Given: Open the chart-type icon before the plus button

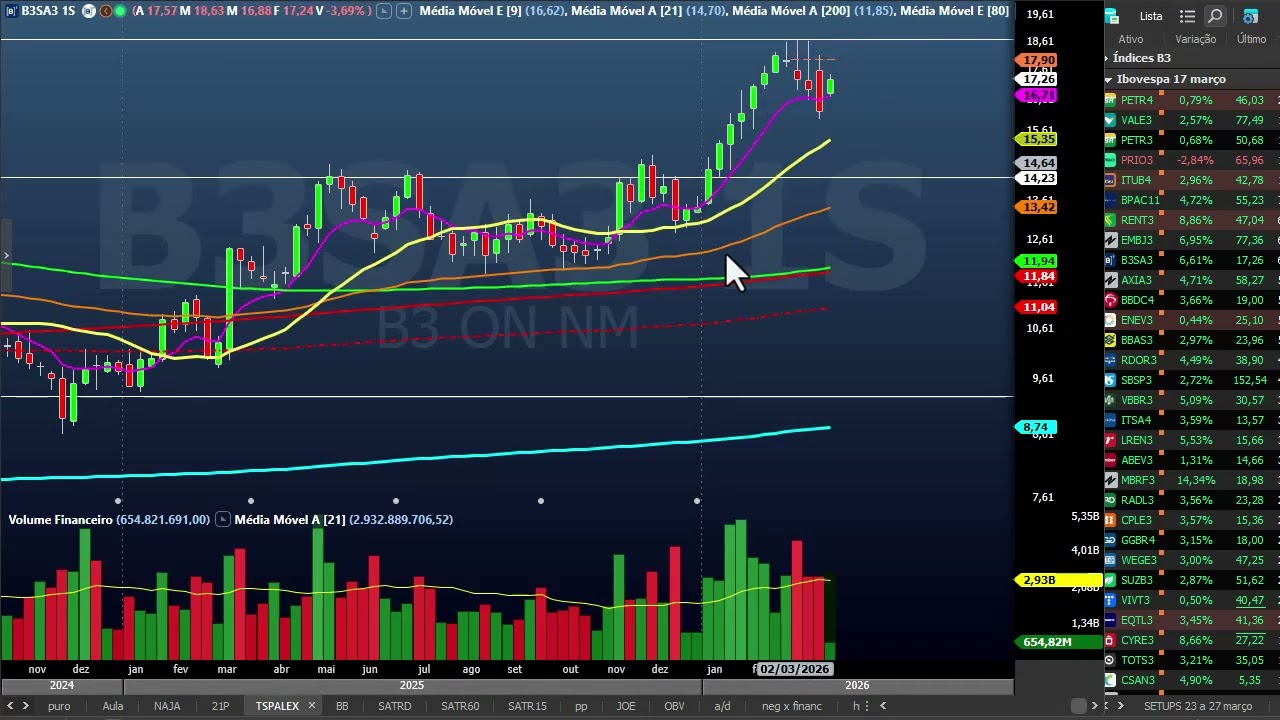Looking at the screenshot, I should point(384,11).
